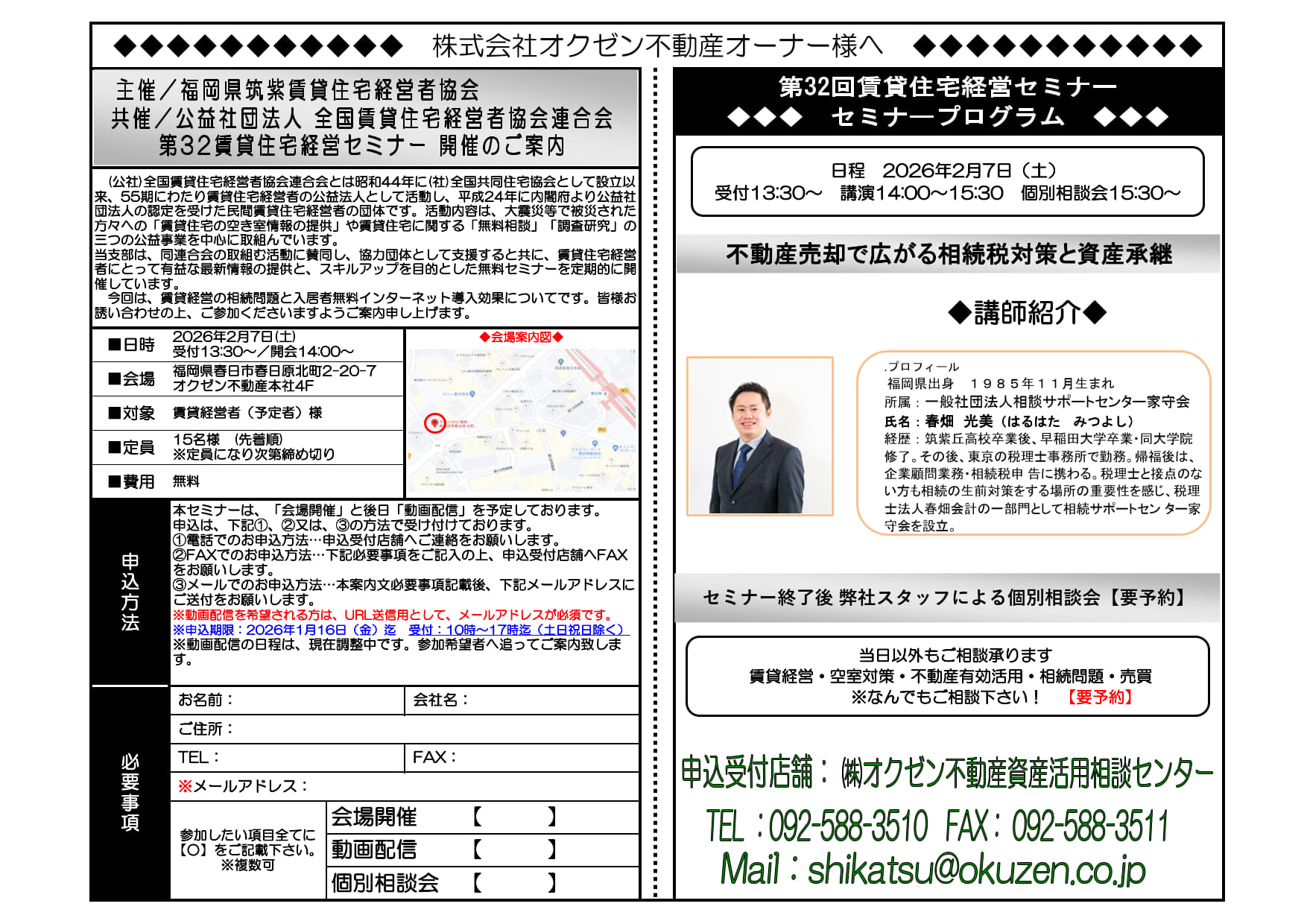This screenshot has height=924, width=1307.
Task: Click the red 【要予約】 text
Action: point(1099,697)
